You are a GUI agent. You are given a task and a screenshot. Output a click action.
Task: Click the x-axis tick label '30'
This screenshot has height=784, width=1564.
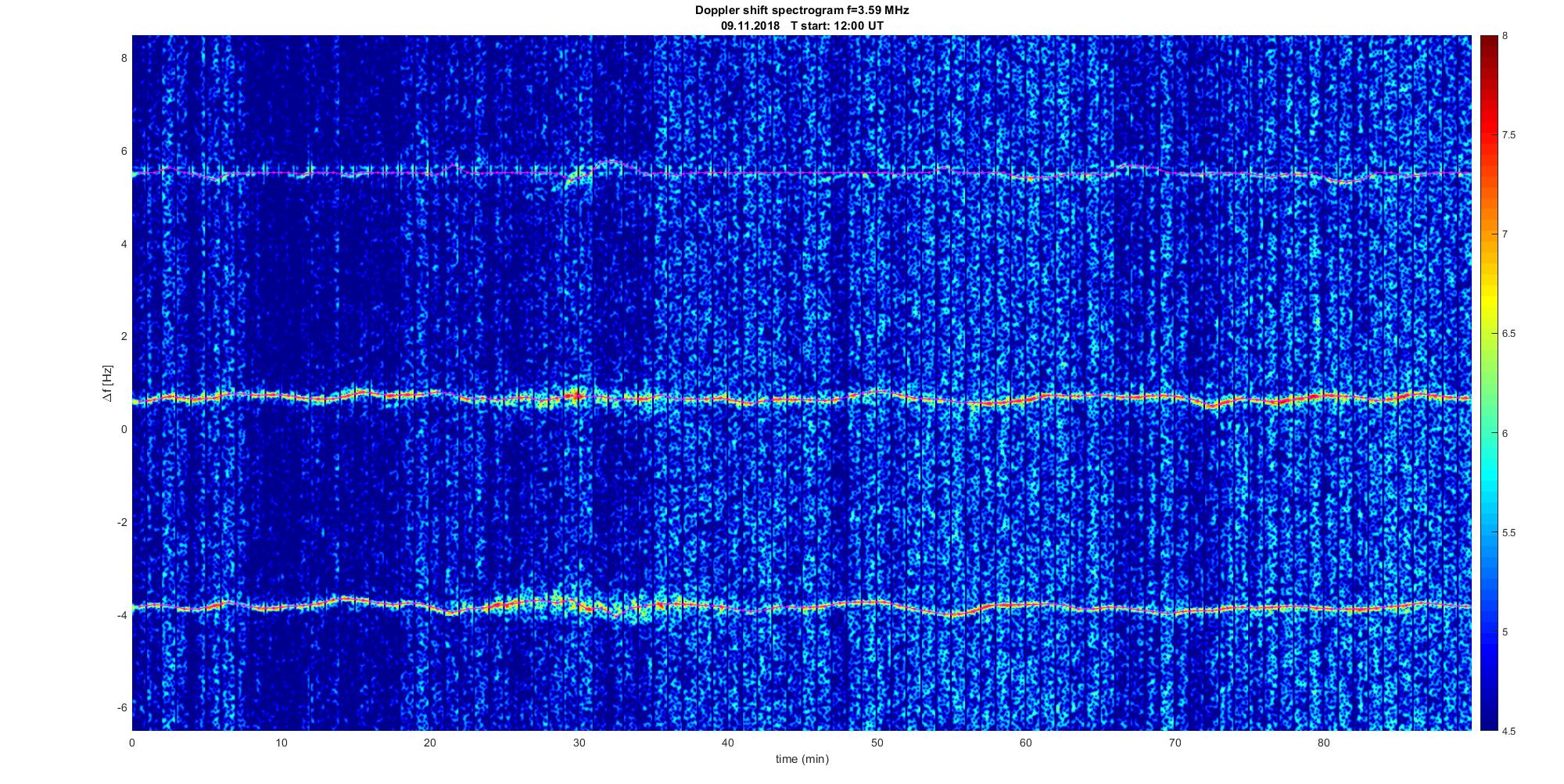[x=579, y=743]
